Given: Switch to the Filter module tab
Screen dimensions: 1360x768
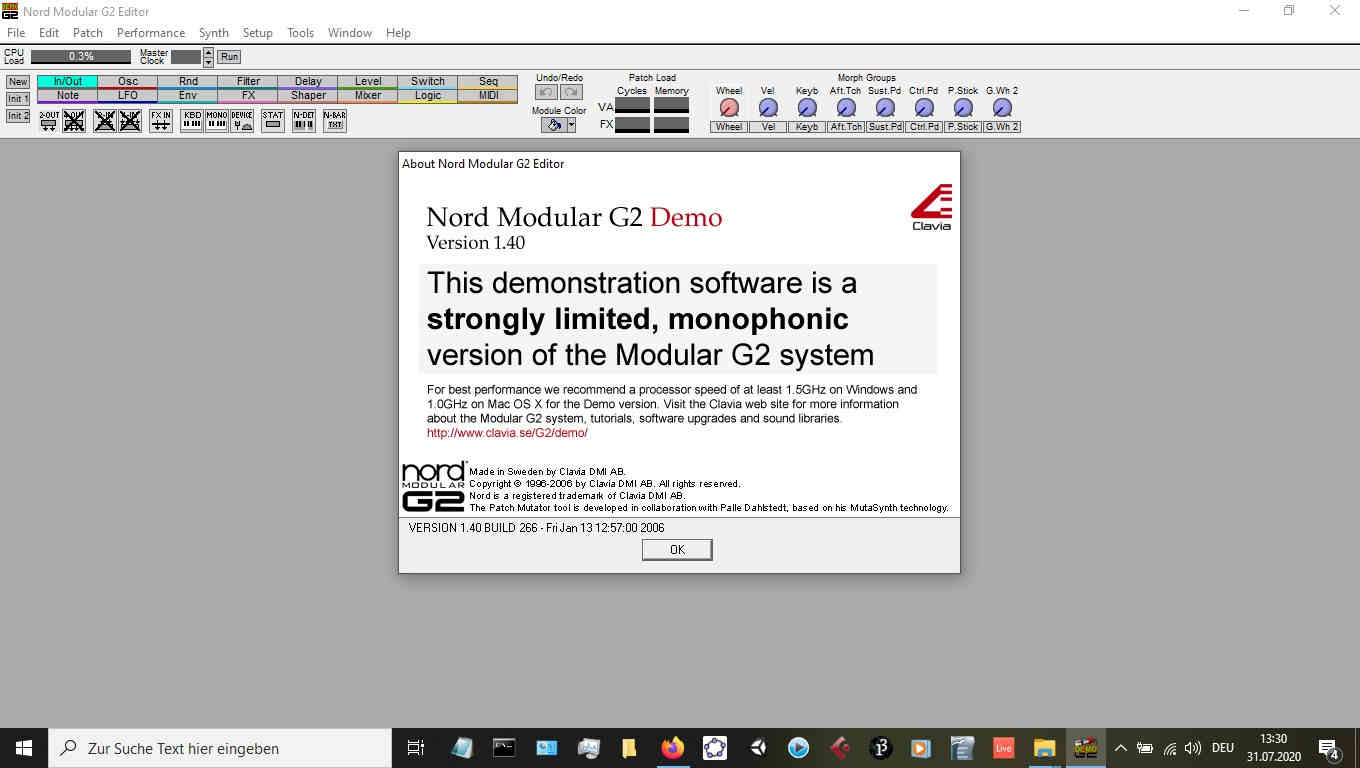Looking at the screenshot, I should 248,81.
